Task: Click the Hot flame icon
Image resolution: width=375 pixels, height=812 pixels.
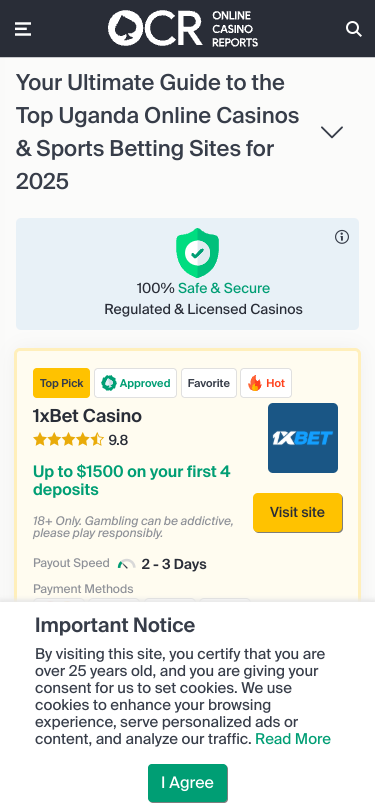Action: click(x=254, y=383)
